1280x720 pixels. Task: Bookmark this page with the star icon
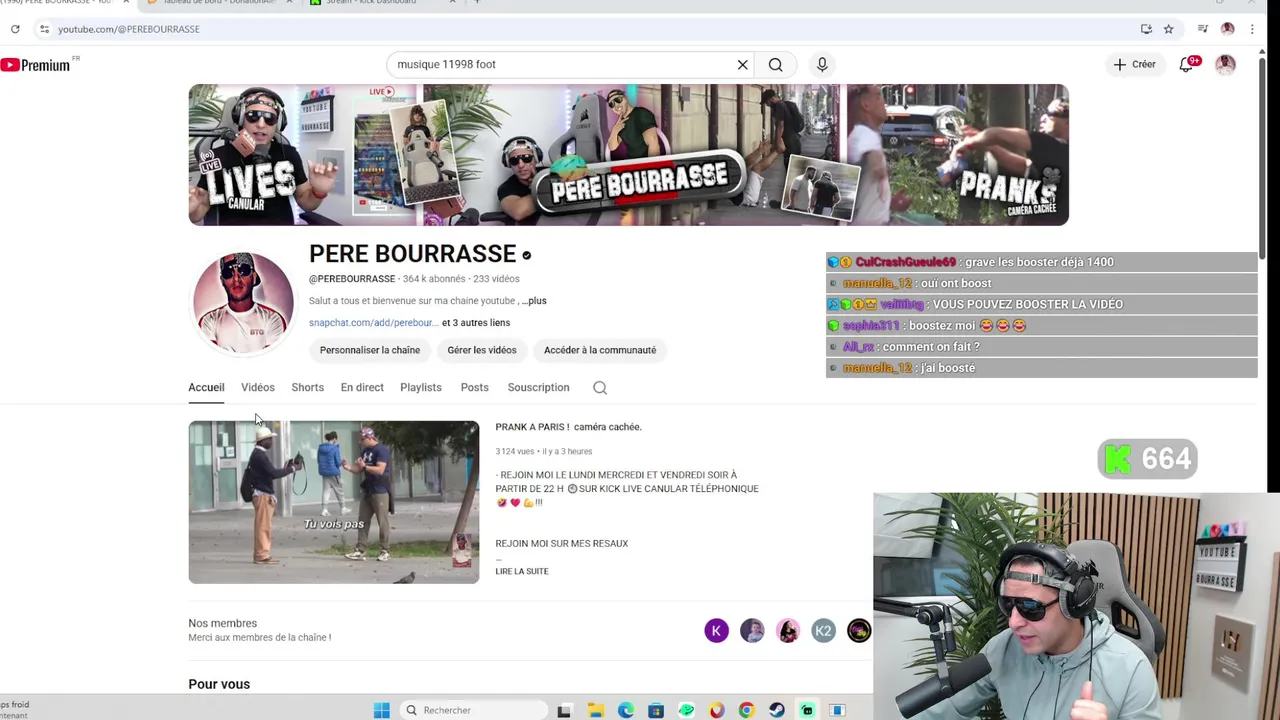1168,29
